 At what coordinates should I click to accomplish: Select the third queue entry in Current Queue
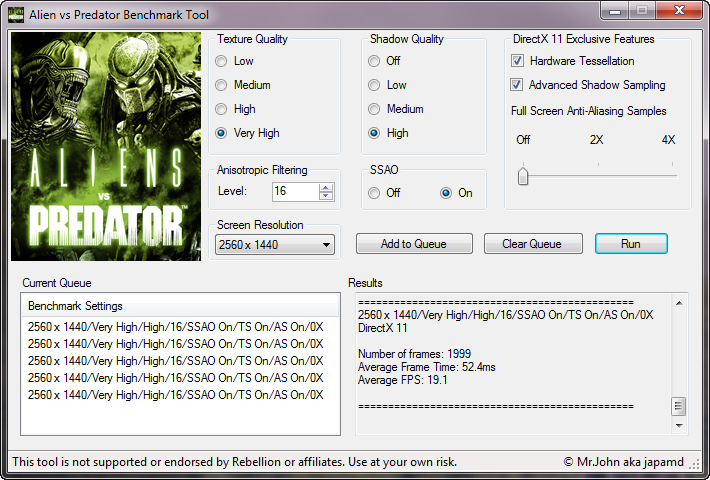point(176,361)
